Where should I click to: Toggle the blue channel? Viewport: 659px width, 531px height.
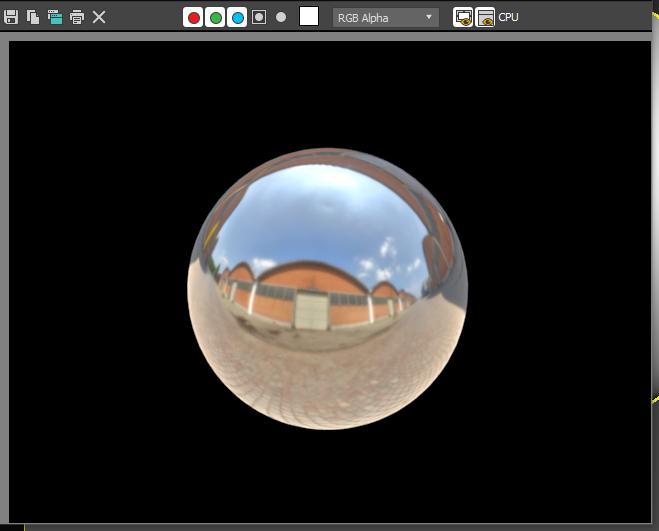(237, 18)
